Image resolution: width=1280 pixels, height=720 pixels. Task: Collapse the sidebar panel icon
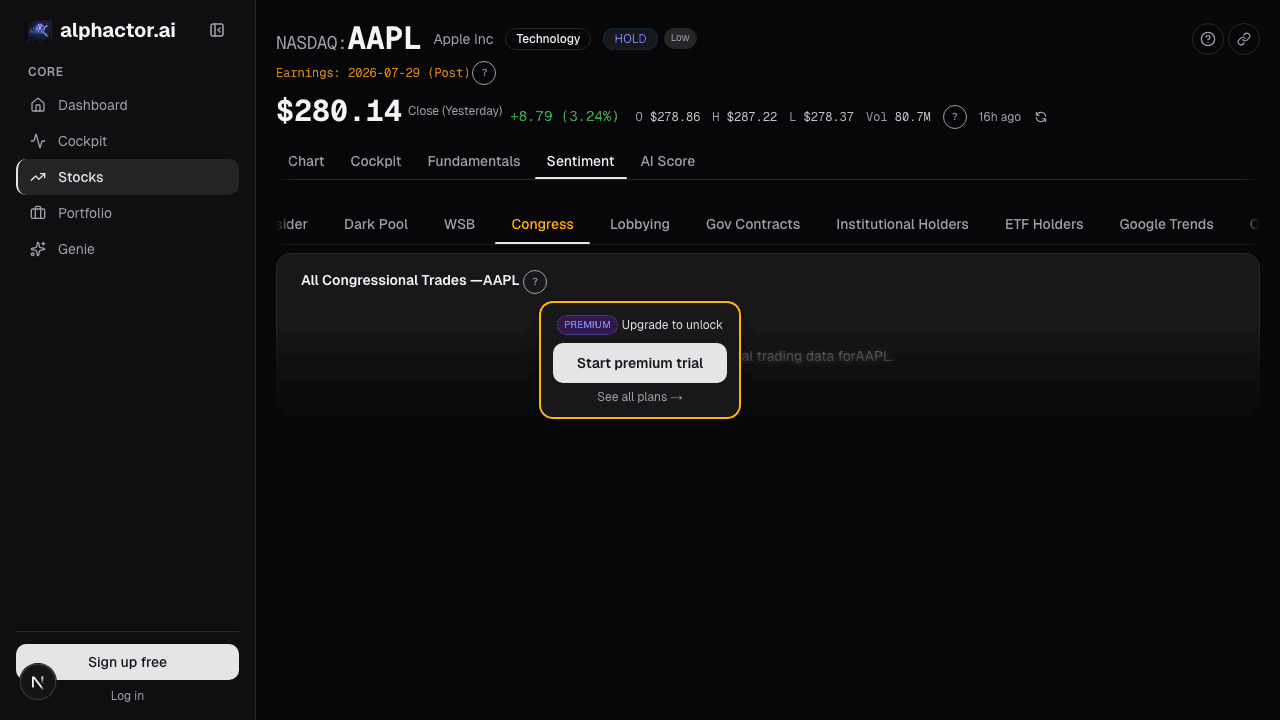pyautogui.click(x=217, y=30)
